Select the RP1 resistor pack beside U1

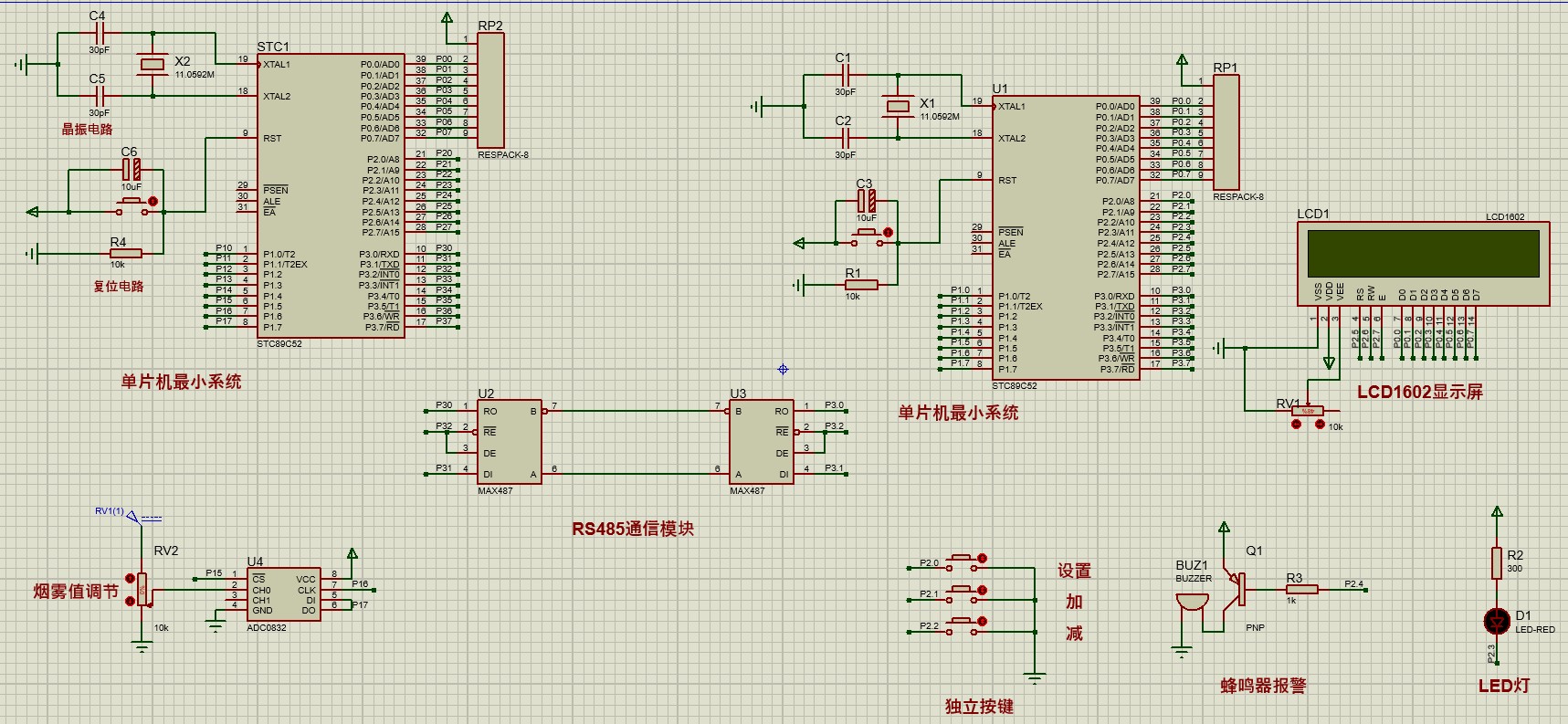point(1226,133)
